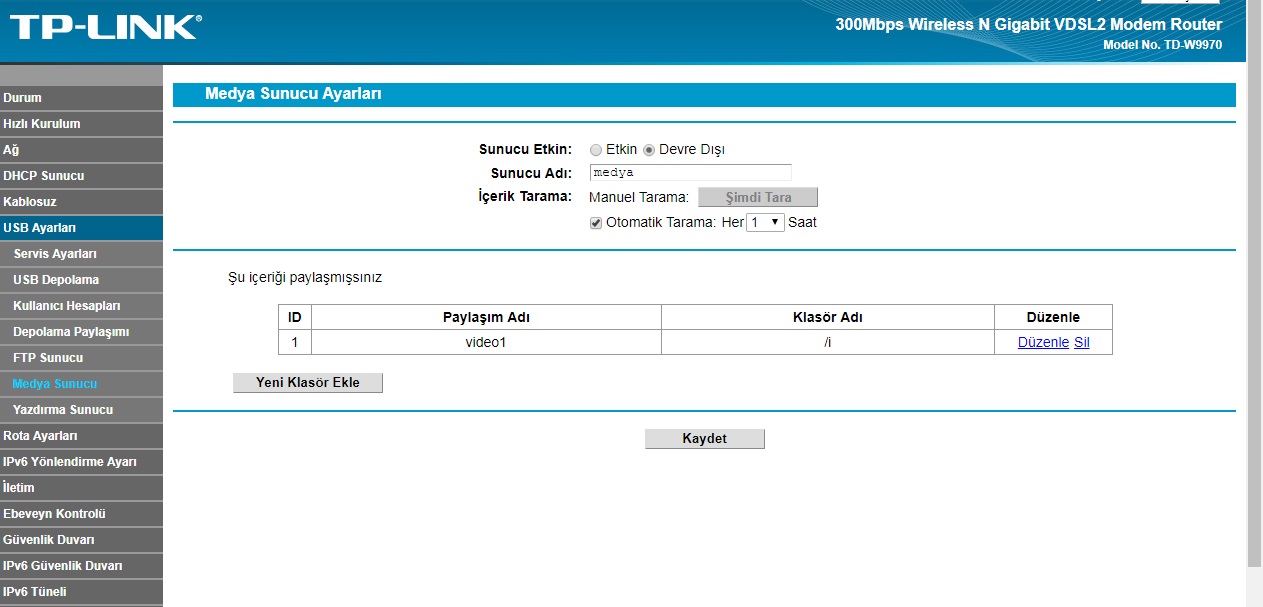
Task: Open the Güvenlik Duvarı menu item
Action: pyautogui.click(x=81, y=540)
